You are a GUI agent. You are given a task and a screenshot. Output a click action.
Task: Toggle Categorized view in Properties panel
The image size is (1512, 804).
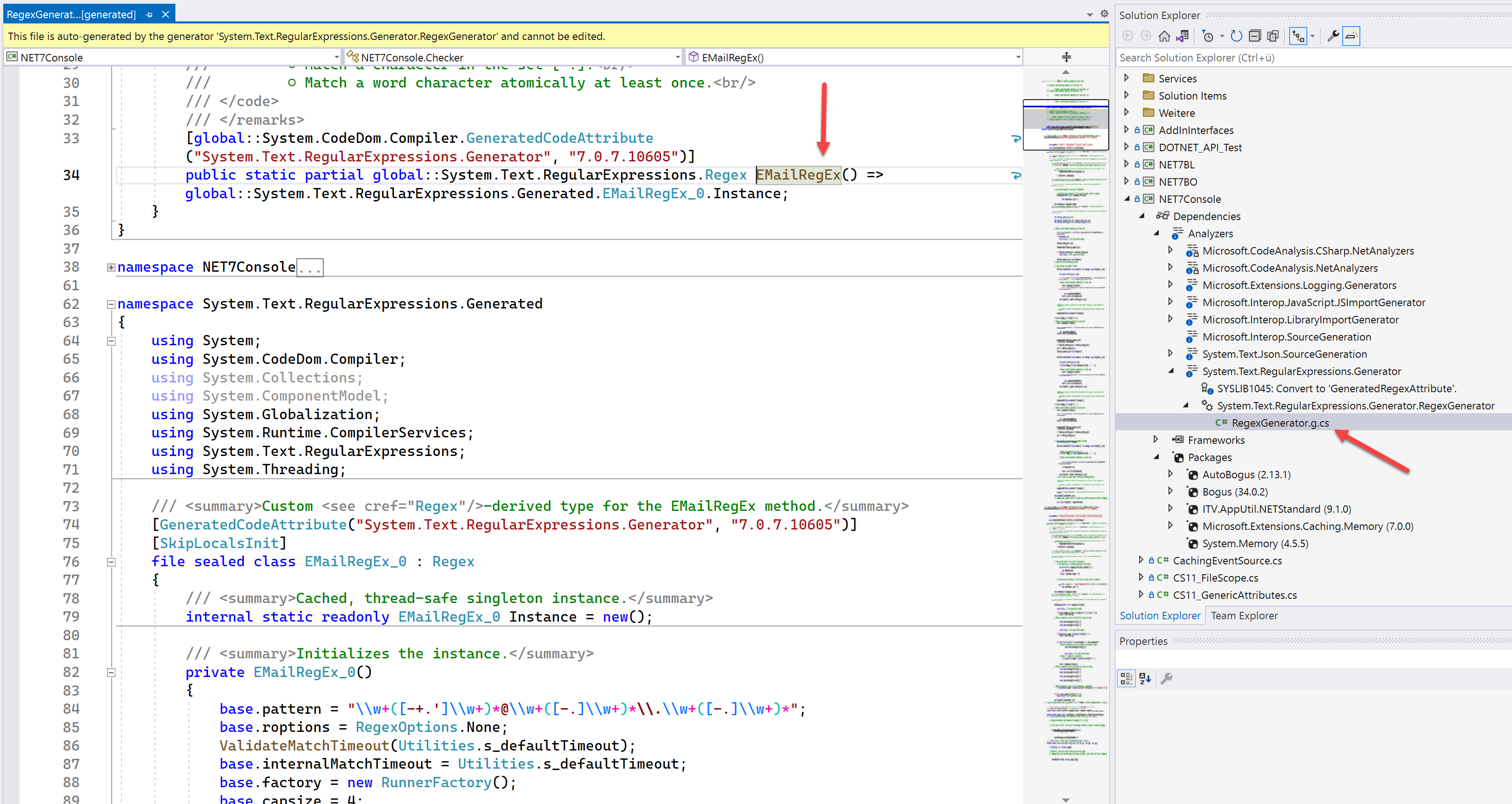pos(1126,678)
